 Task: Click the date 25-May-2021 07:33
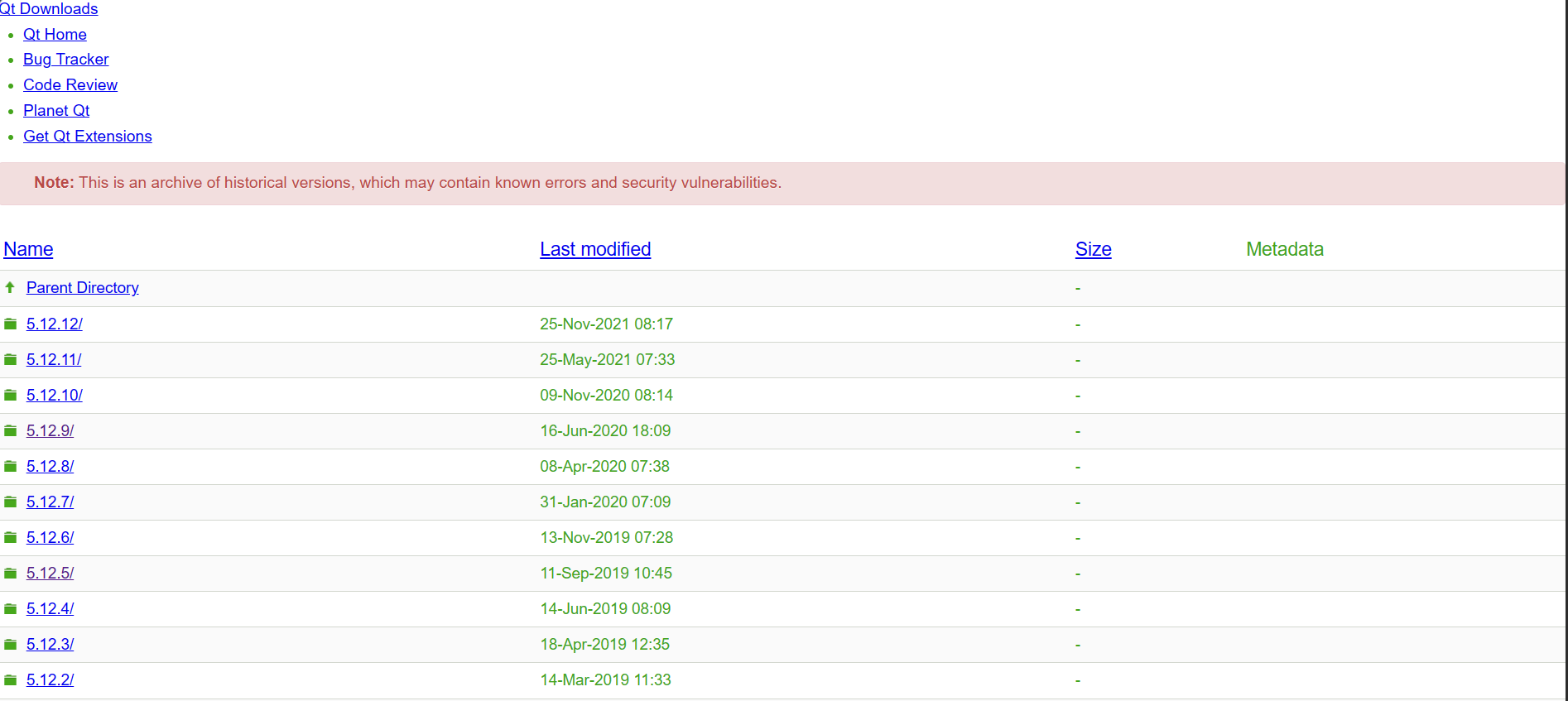point(608,359)
